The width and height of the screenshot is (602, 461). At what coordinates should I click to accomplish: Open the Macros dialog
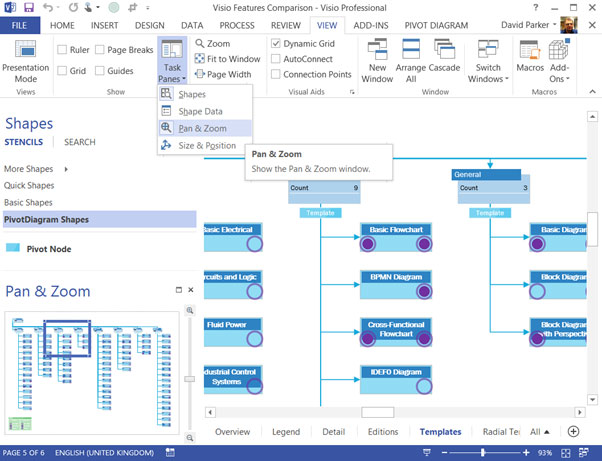click(530, 56)
